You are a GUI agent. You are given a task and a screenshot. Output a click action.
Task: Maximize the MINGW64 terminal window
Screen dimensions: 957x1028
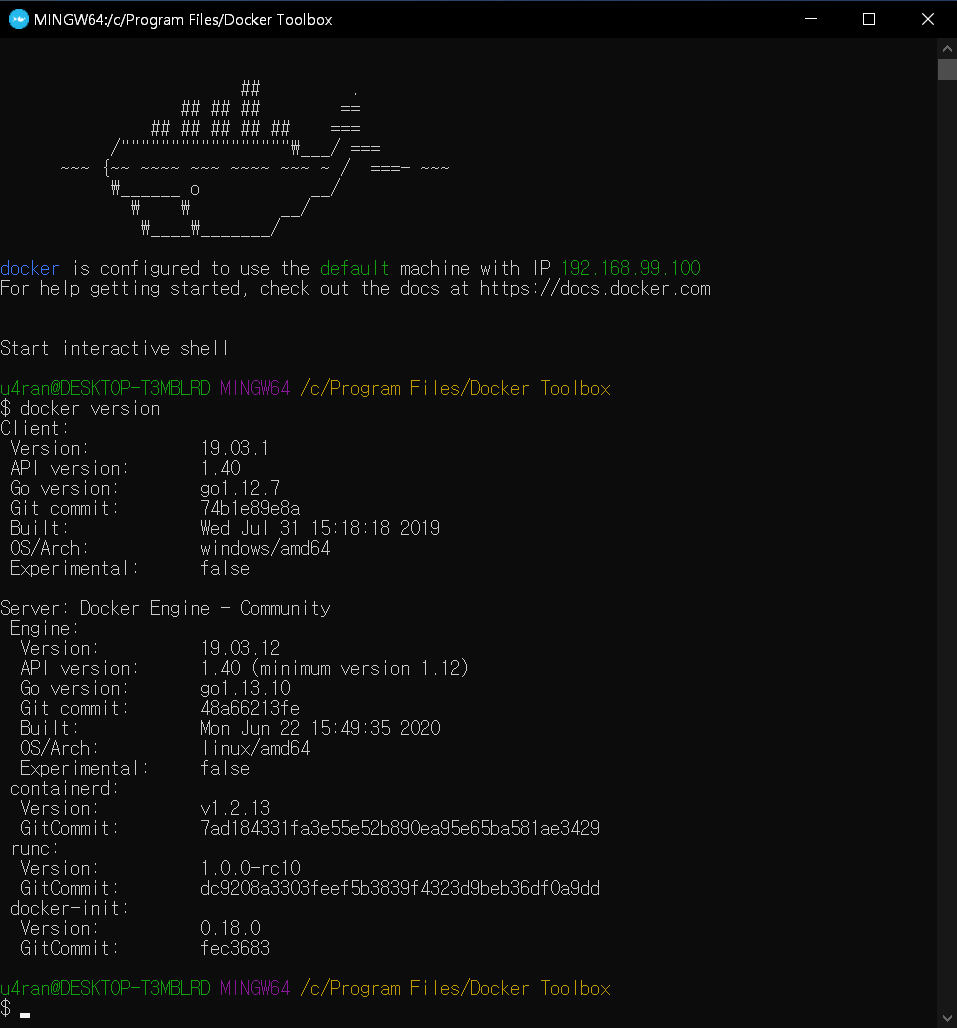click(869, 19)
